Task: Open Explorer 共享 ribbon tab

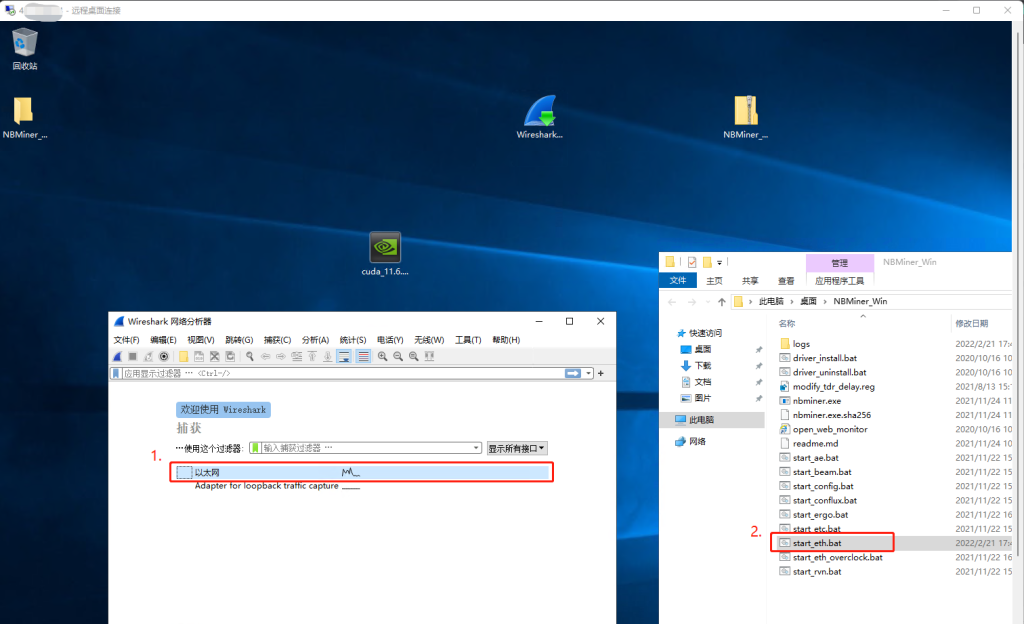Action: click(750, 281)
